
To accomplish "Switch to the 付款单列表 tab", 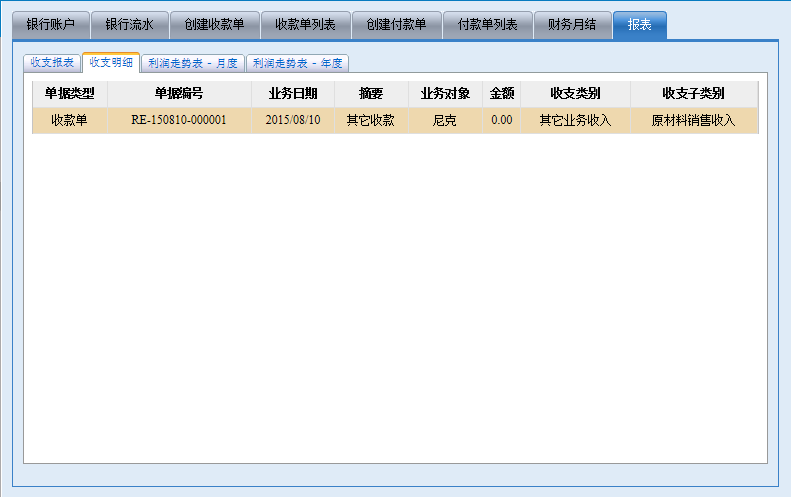I will pyautogui.click(x=487, y=25).
